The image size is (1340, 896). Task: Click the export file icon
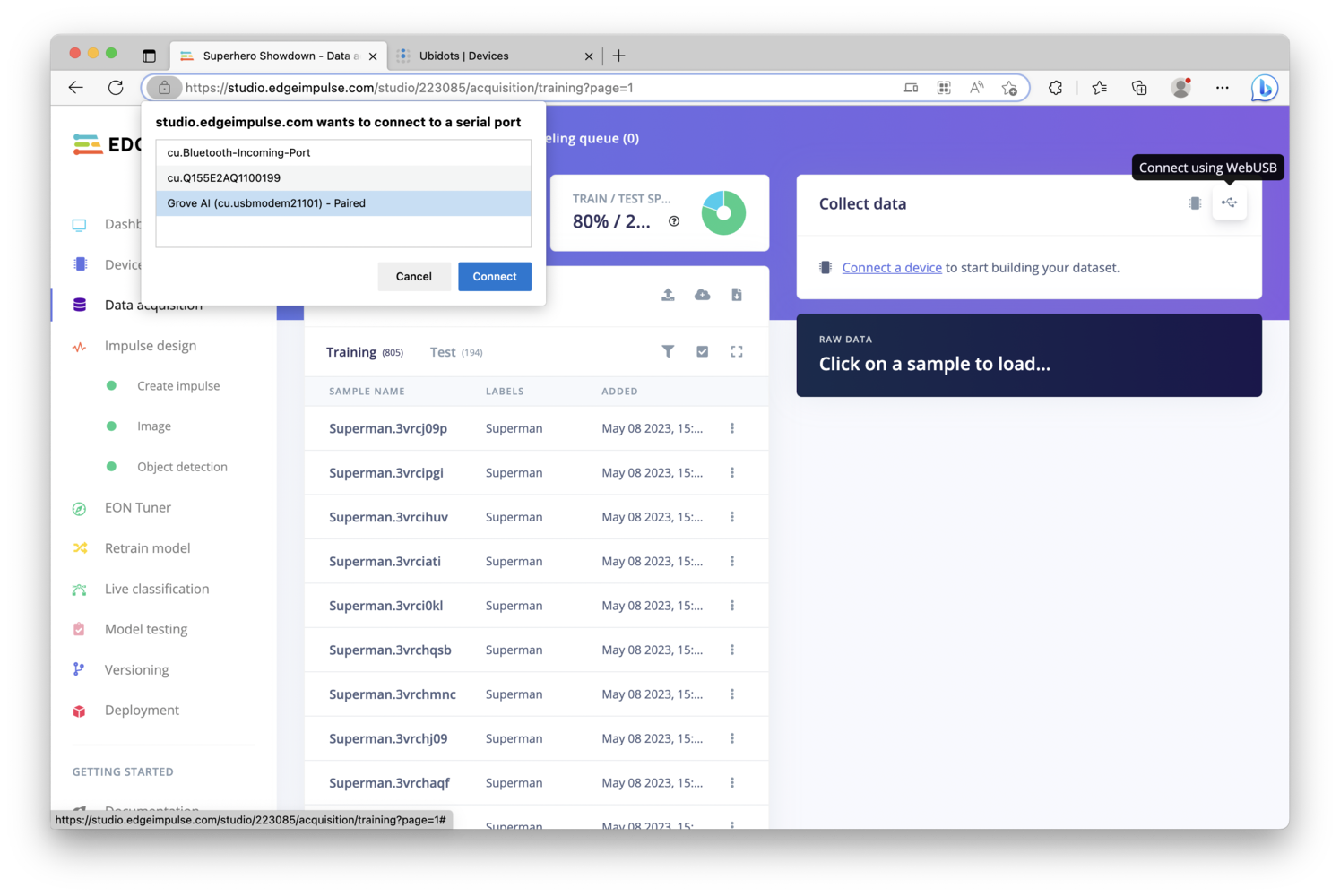coord(737,295)
